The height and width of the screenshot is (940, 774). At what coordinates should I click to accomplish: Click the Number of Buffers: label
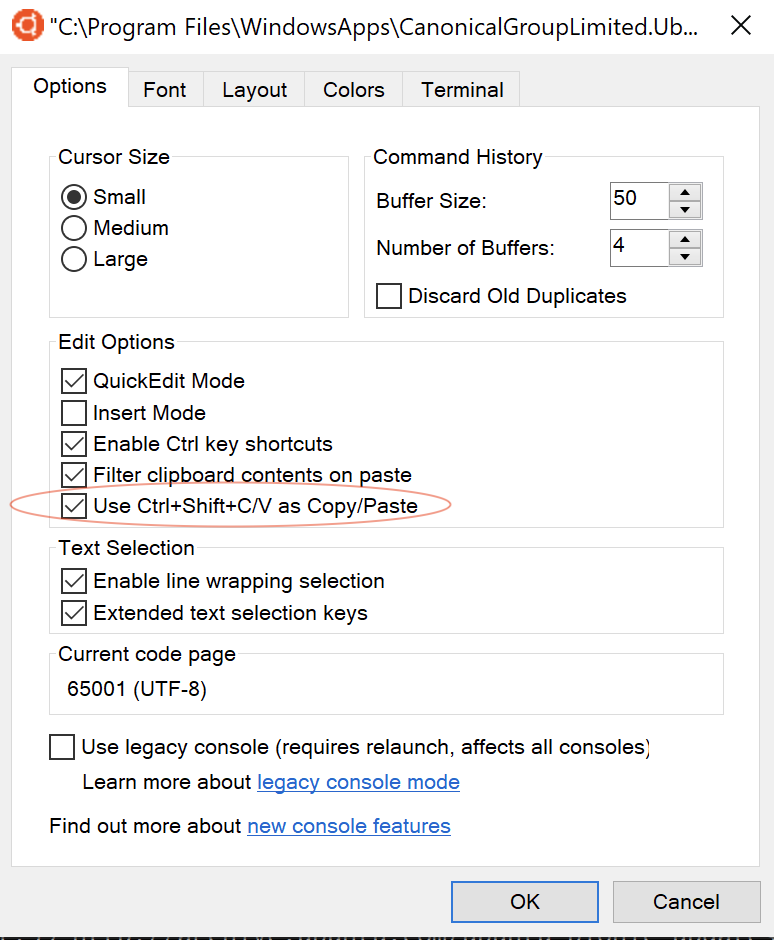click(x=465, y=248)
